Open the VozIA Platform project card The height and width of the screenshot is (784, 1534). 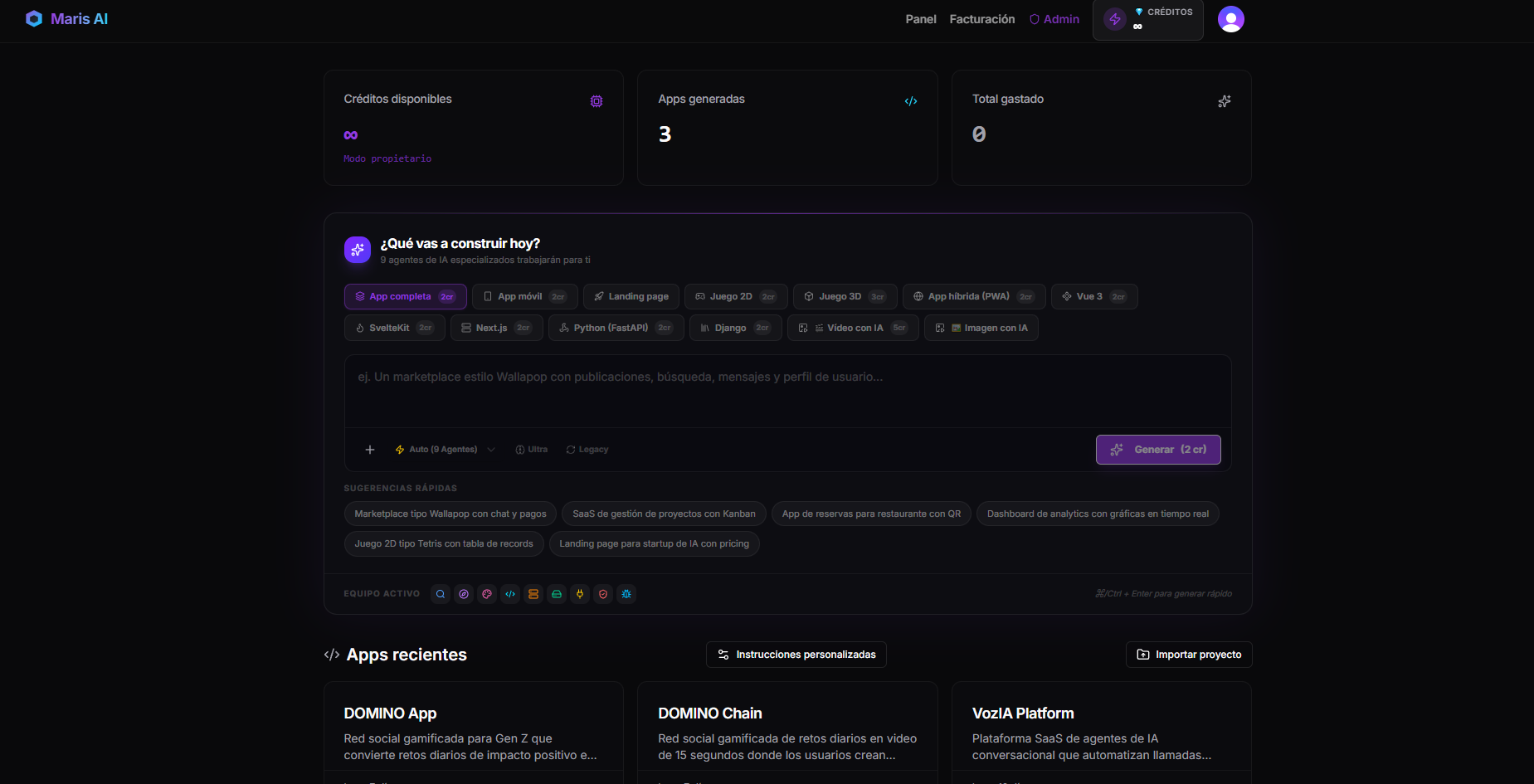coord(1102,733)
